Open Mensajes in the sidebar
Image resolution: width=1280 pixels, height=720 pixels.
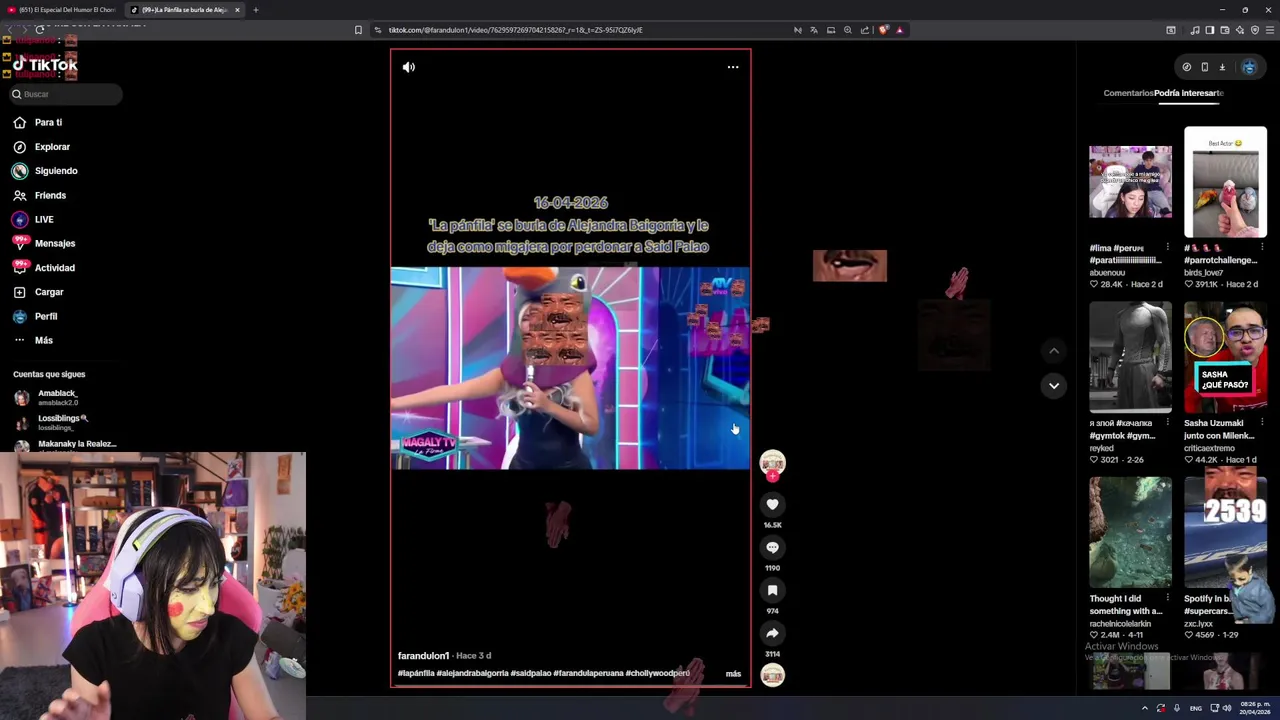55,243
